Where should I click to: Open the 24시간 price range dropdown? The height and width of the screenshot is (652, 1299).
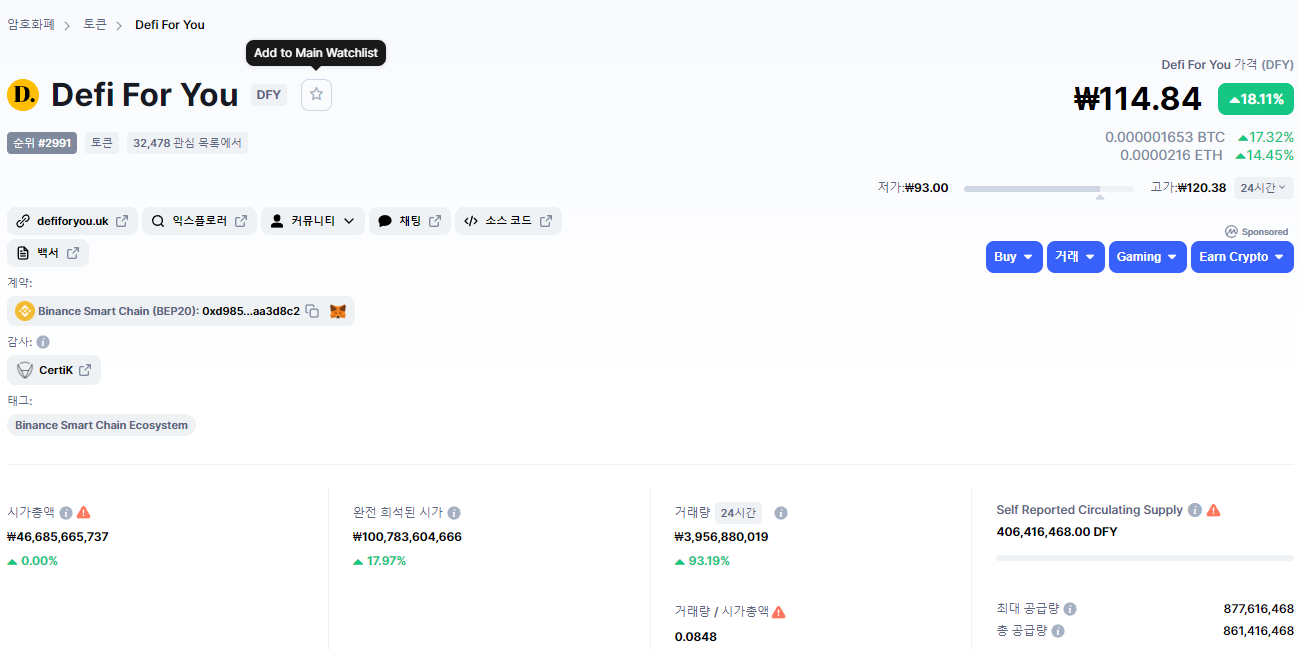pos(1263,188)
